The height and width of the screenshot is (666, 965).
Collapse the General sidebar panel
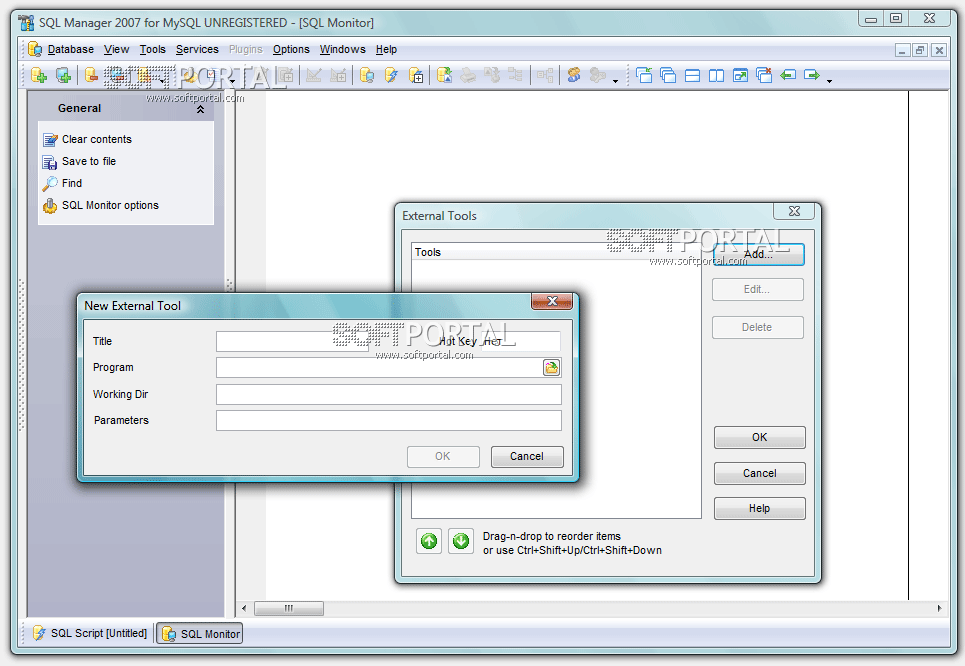[x=200, y=110]
